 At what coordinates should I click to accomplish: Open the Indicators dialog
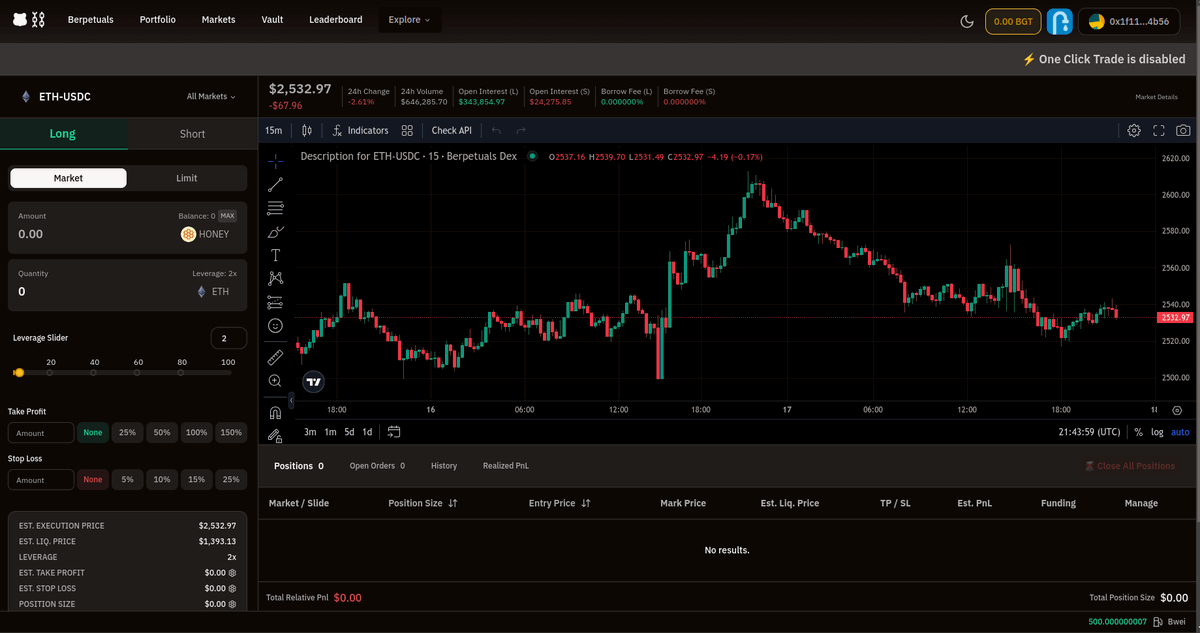click(360, 130)
